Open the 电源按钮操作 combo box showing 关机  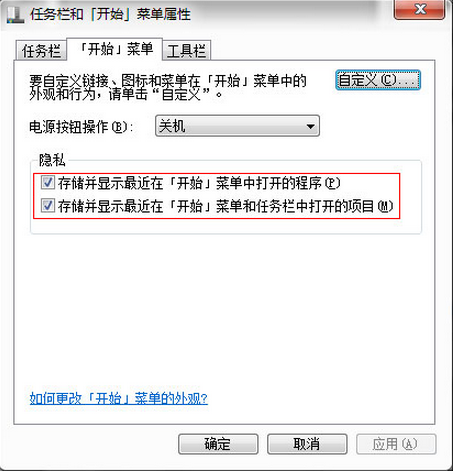[237, 126]
